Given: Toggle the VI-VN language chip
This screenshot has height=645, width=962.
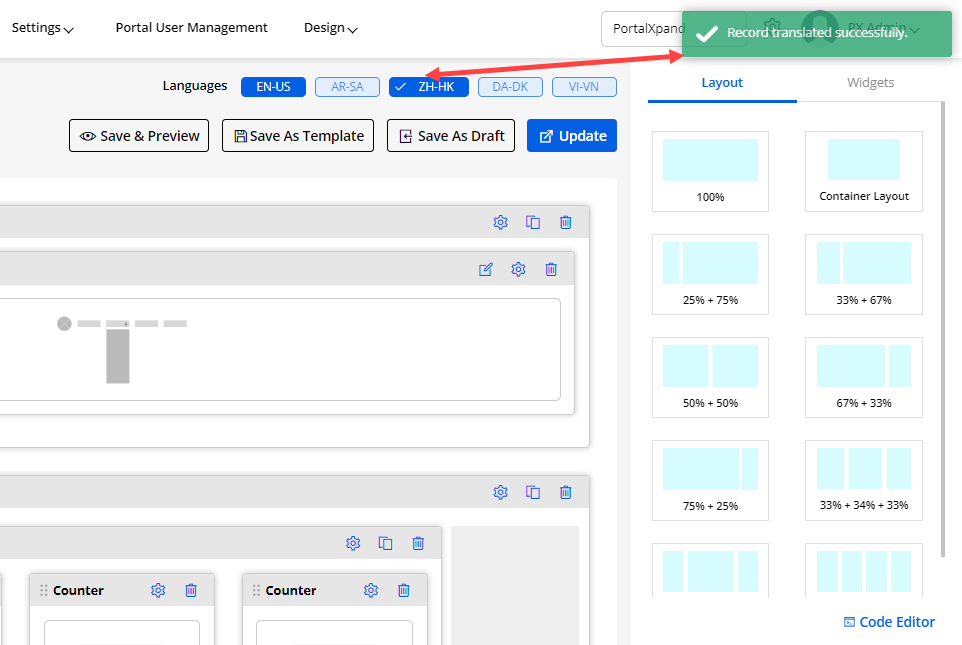Looking at the screenshot, I should point(584,87).
